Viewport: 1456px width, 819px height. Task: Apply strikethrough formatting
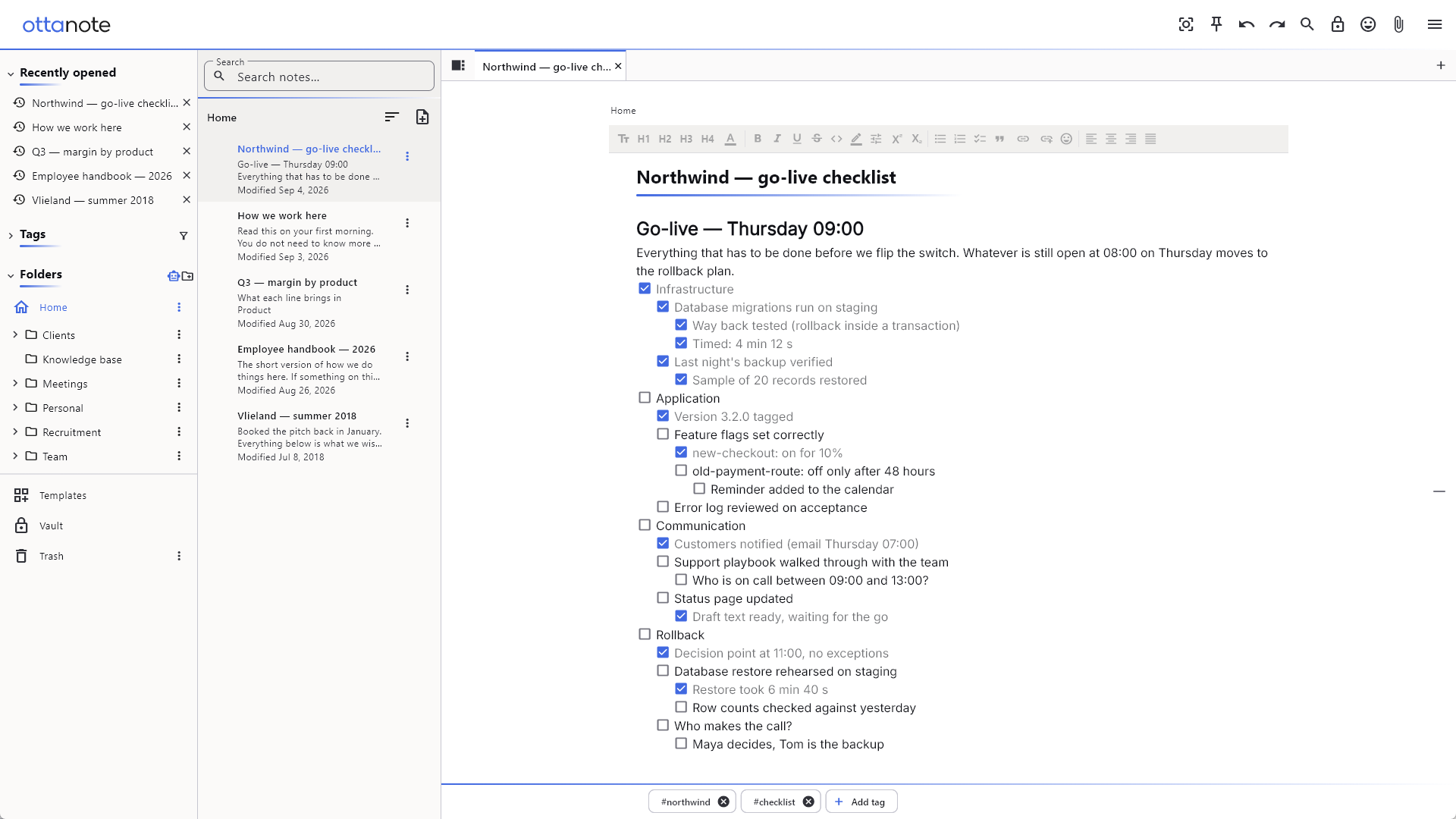pos(817,139)
